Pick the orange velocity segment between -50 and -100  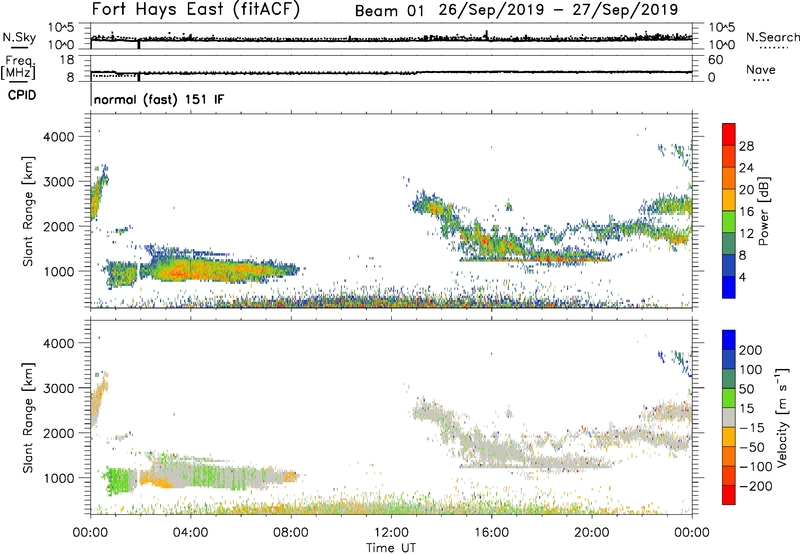[x=729, y=456]
